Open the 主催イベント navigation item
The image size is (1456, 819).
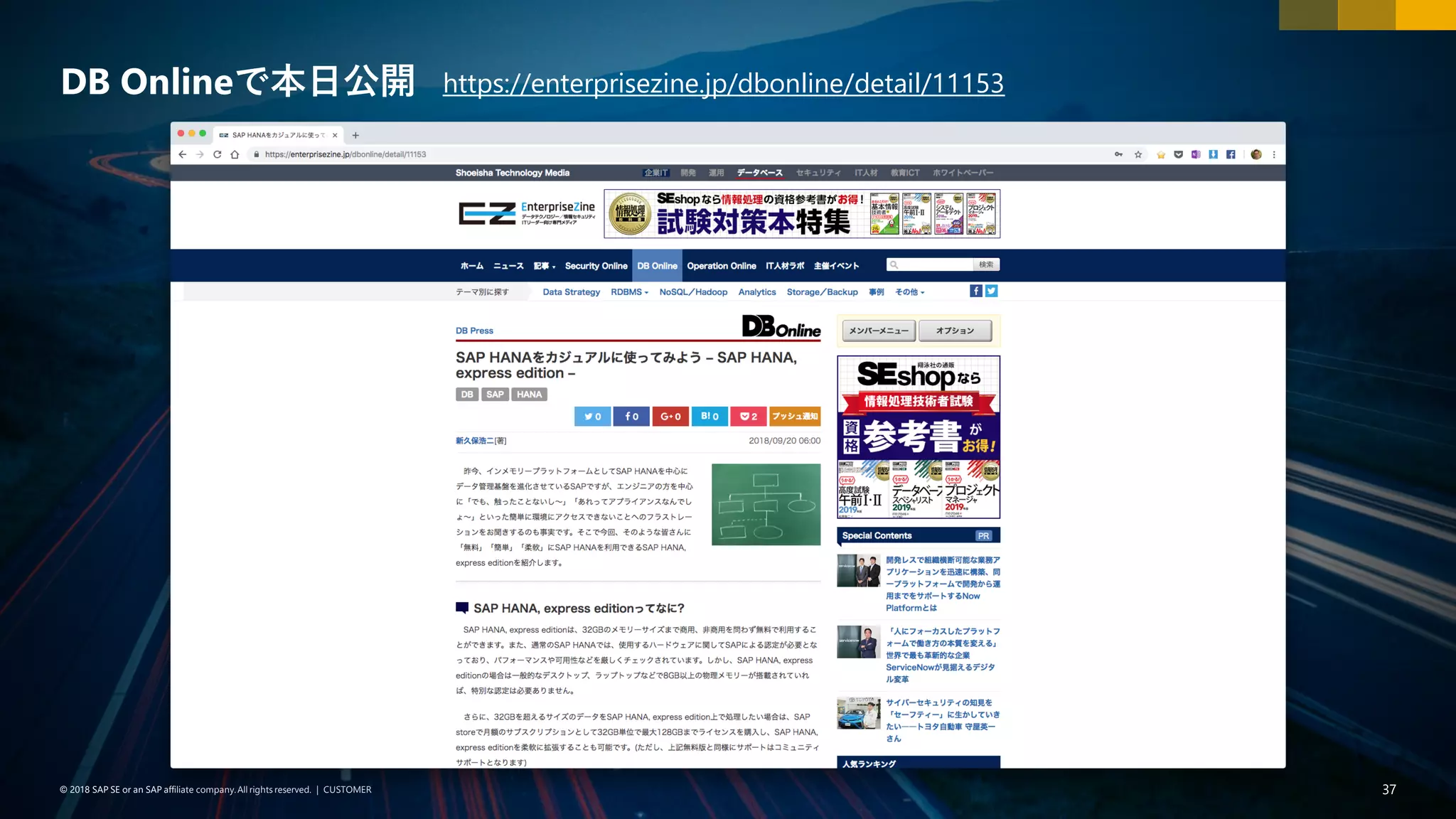point(836,266)
